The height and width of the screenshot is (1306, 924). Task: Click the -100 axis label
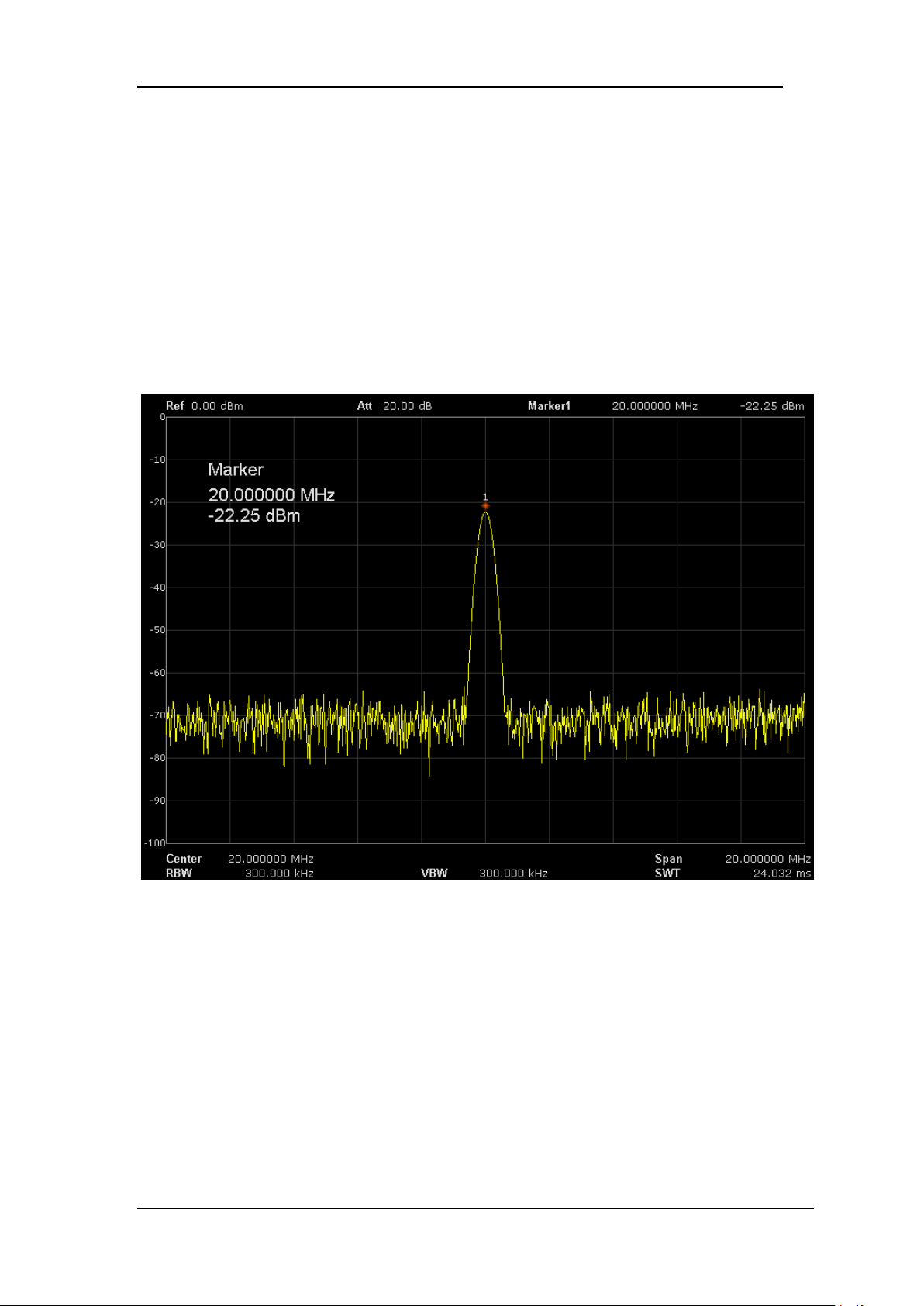pos(155,843)
